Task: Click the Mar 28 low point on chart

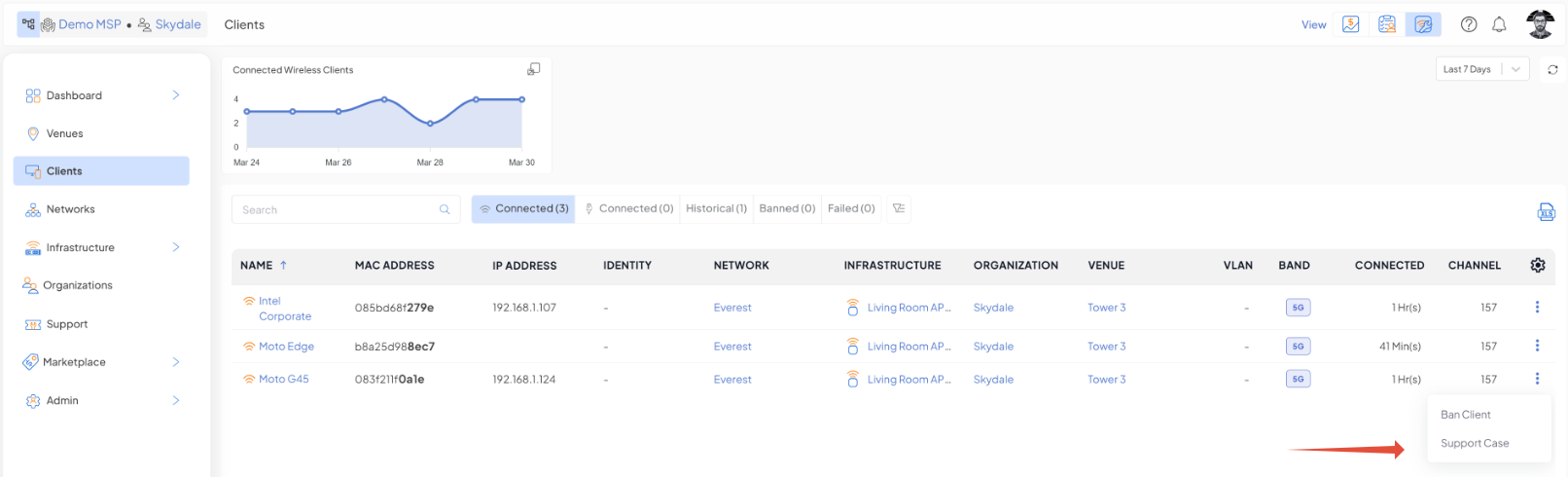Action: [x=430, y=124]
